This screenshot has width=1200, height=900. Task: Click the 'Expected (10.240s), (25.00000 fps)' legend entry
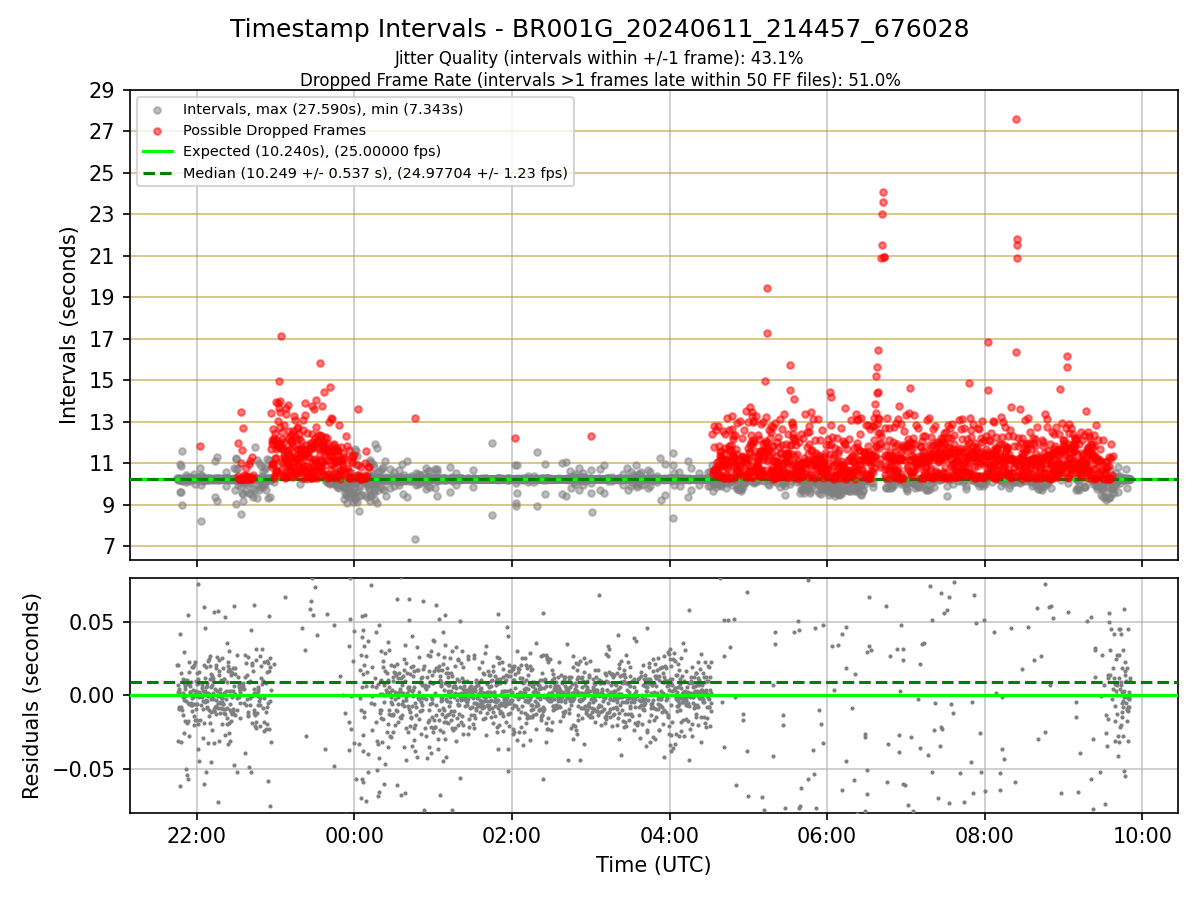pos(312,151)
